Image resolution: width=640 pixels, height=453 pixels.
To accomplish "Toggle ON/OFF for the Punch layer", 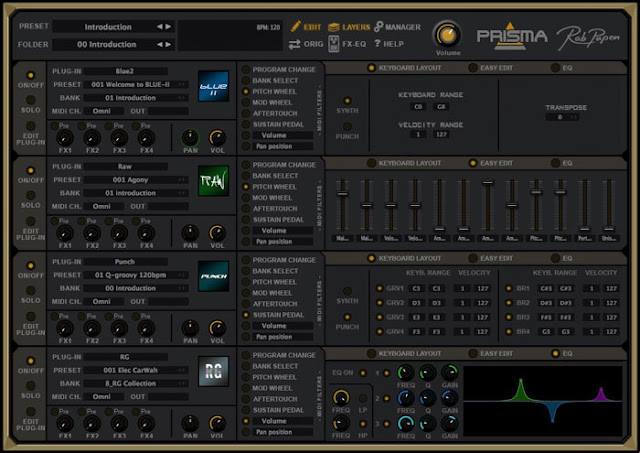I will click(x=31, y=265).
